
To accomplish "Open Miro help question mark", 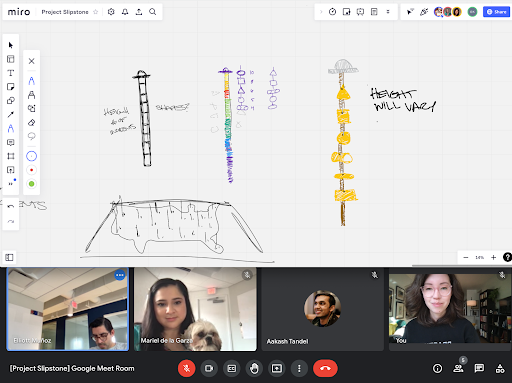I will click(507, 257).
